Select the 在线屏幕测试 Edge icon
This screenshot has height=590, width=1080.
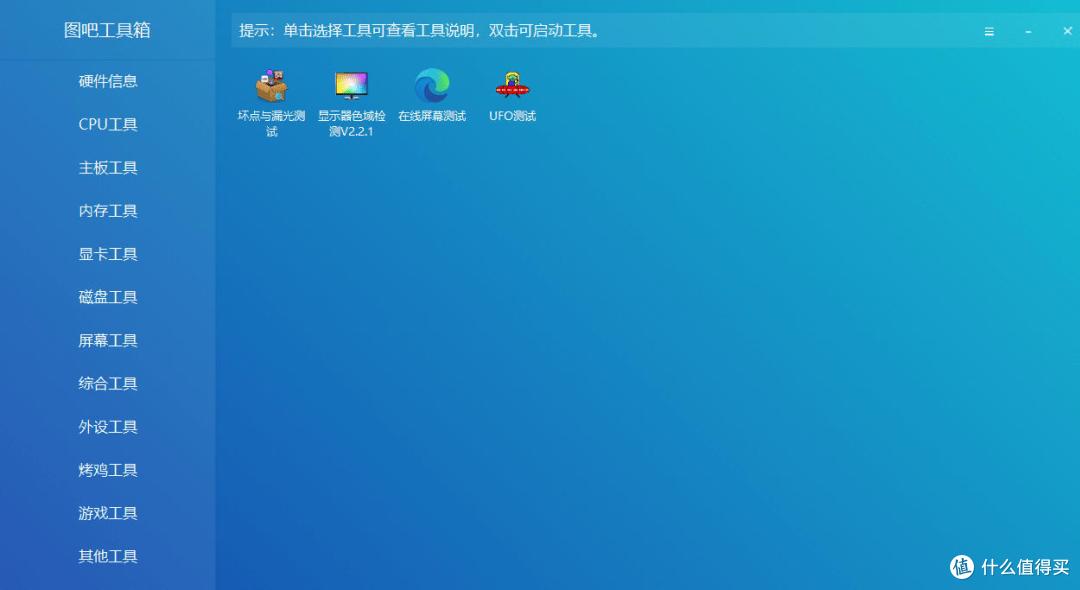coord(432,86)
